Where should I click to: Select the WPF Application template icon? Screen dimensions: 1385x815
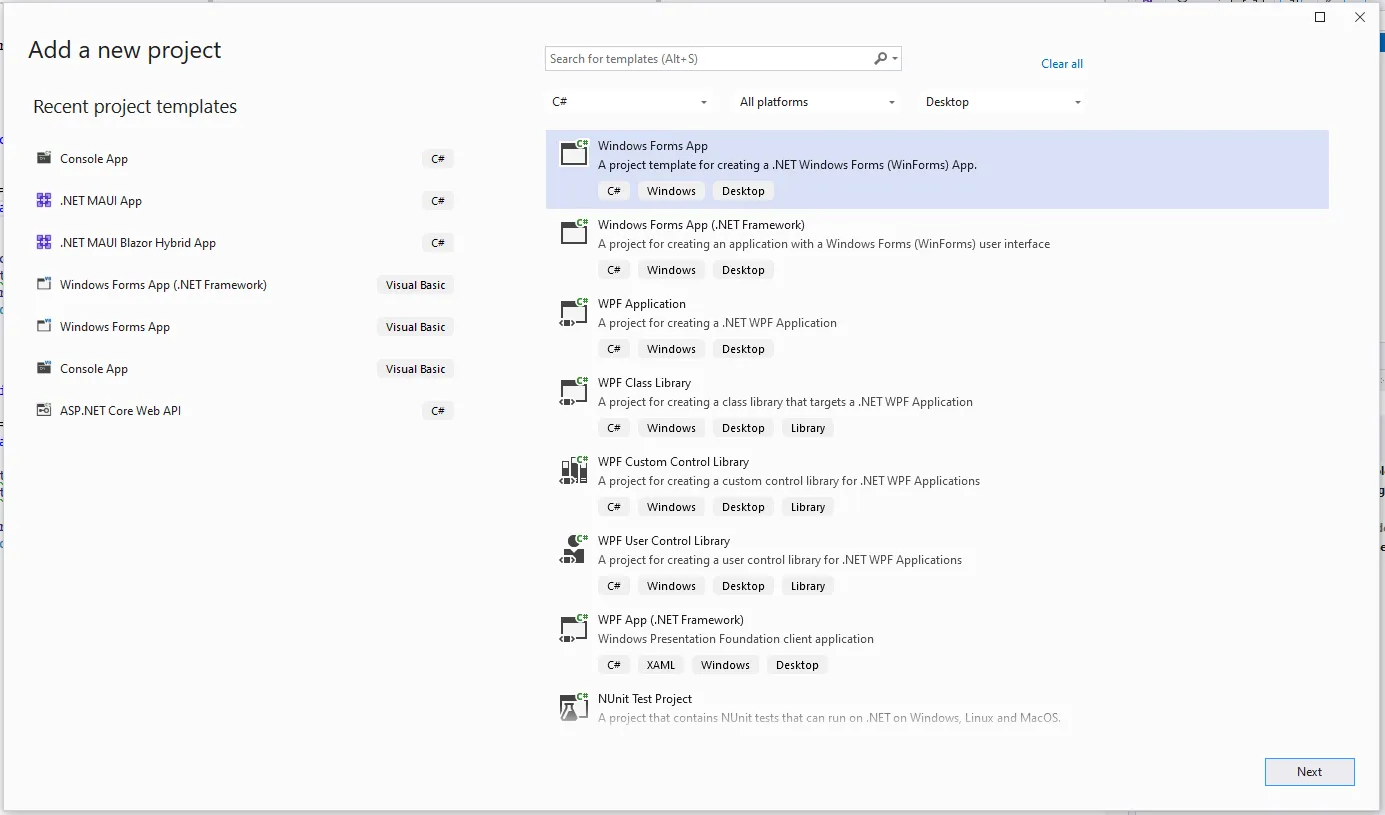573,312
